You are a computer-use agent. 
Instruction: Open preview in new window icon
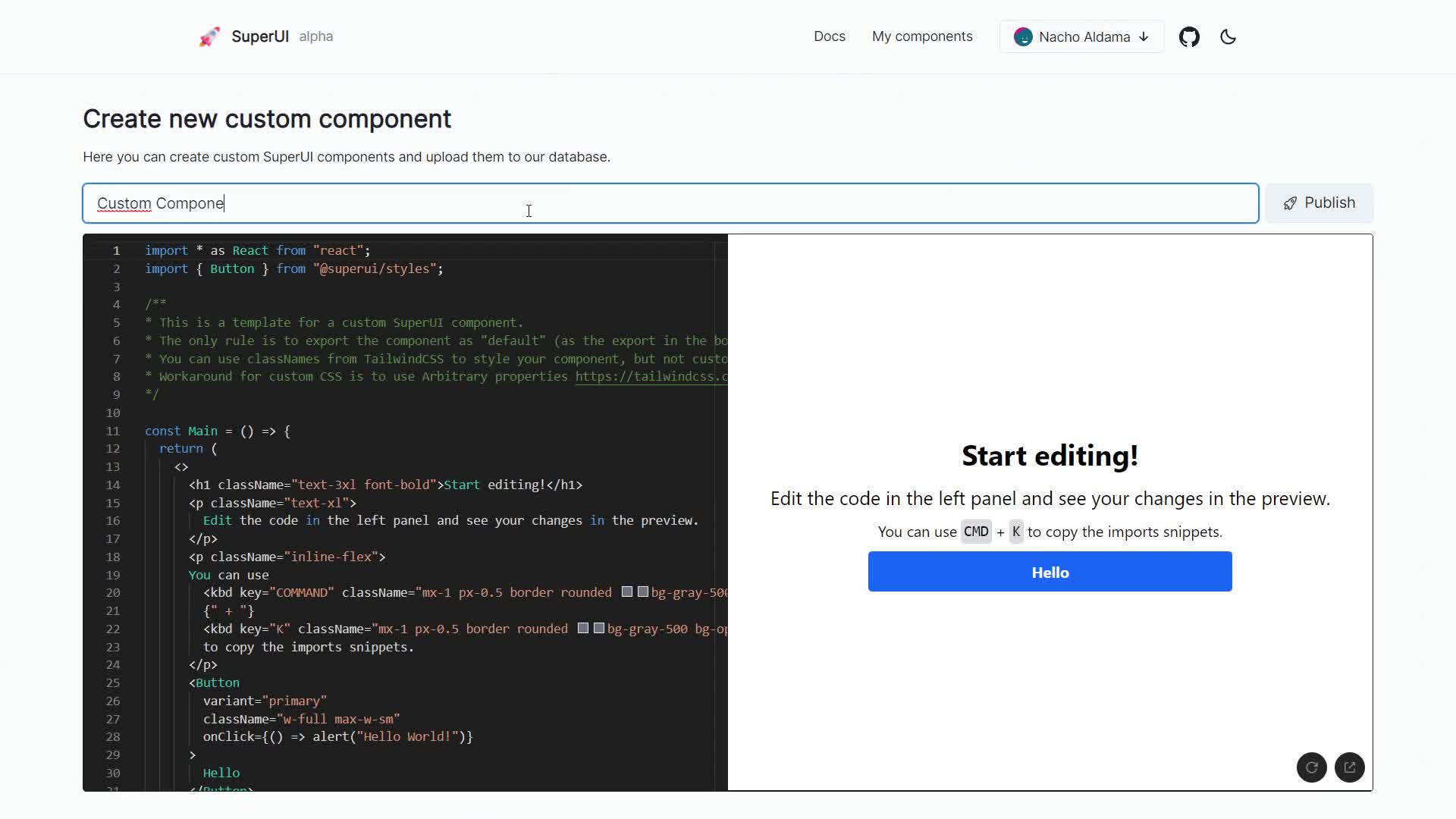(x=1350, y=767)
